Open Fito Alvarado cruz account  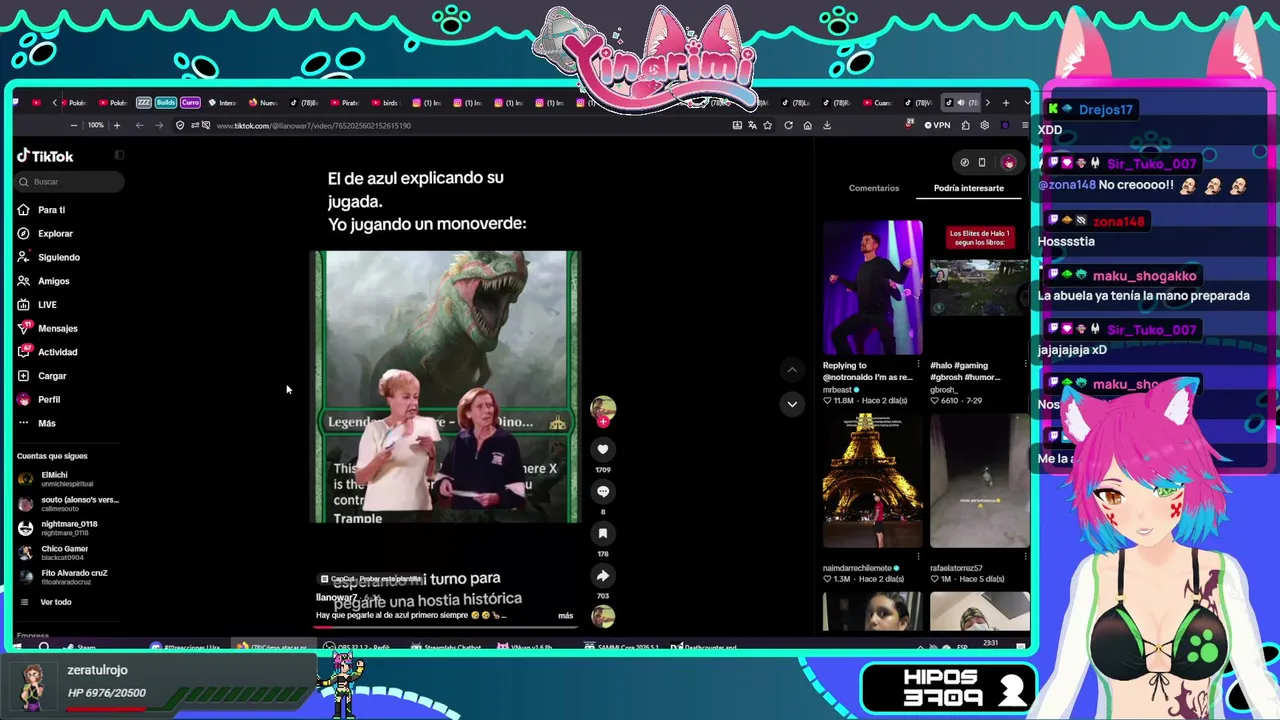(63, 577)
